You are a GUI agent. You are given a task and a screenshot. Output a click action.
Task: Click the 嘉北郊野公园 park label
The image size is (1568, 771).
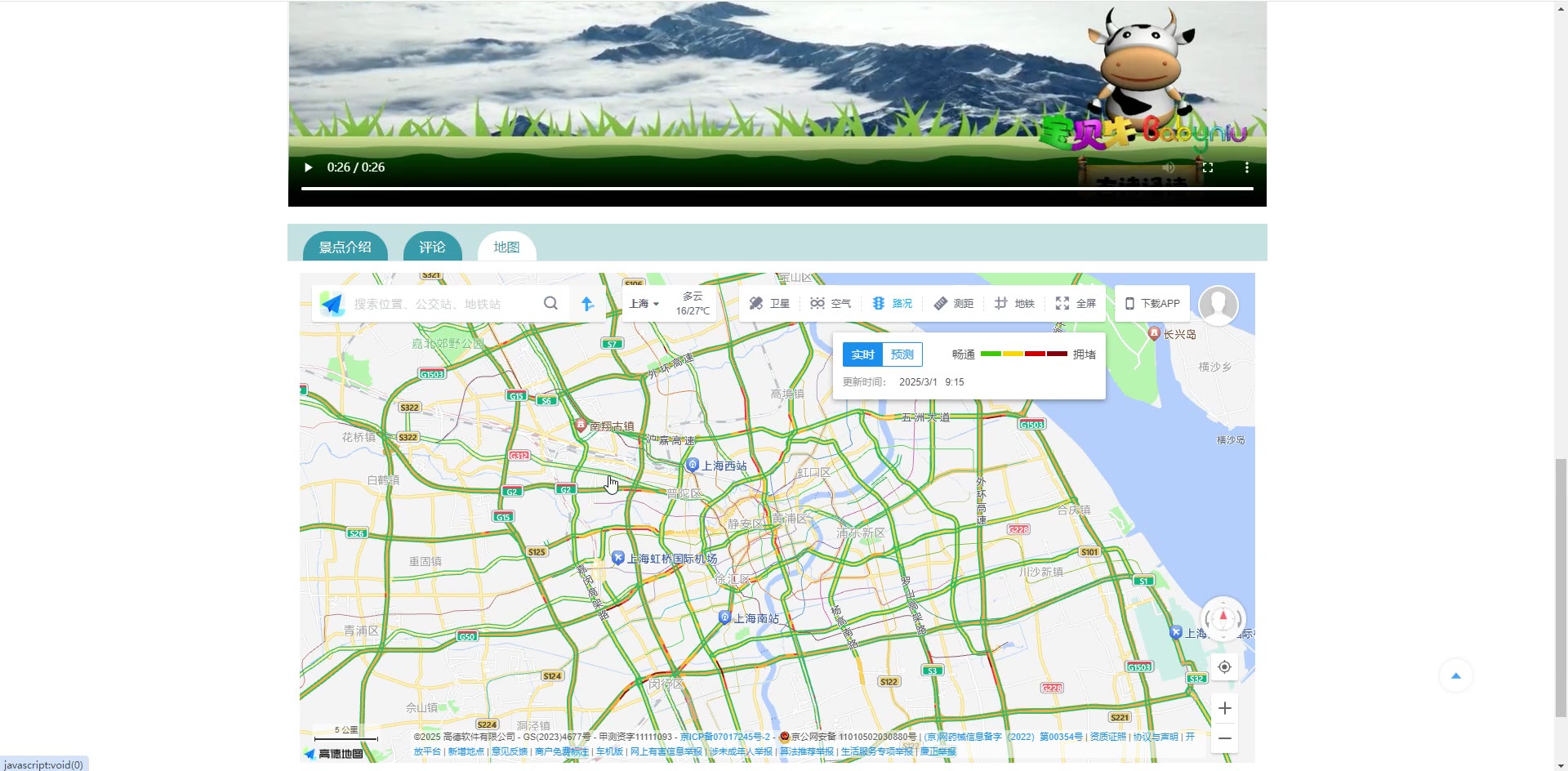448,344
